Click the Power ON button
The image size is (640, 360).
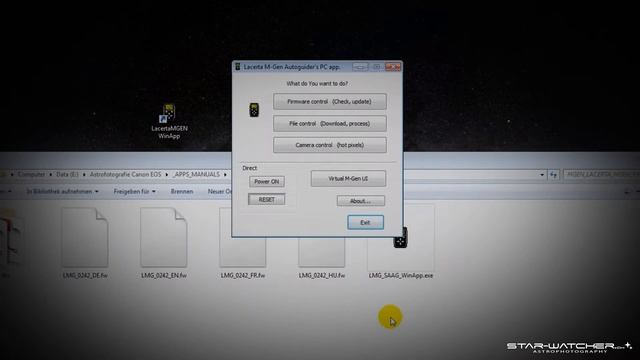click(x=267, y=182)
